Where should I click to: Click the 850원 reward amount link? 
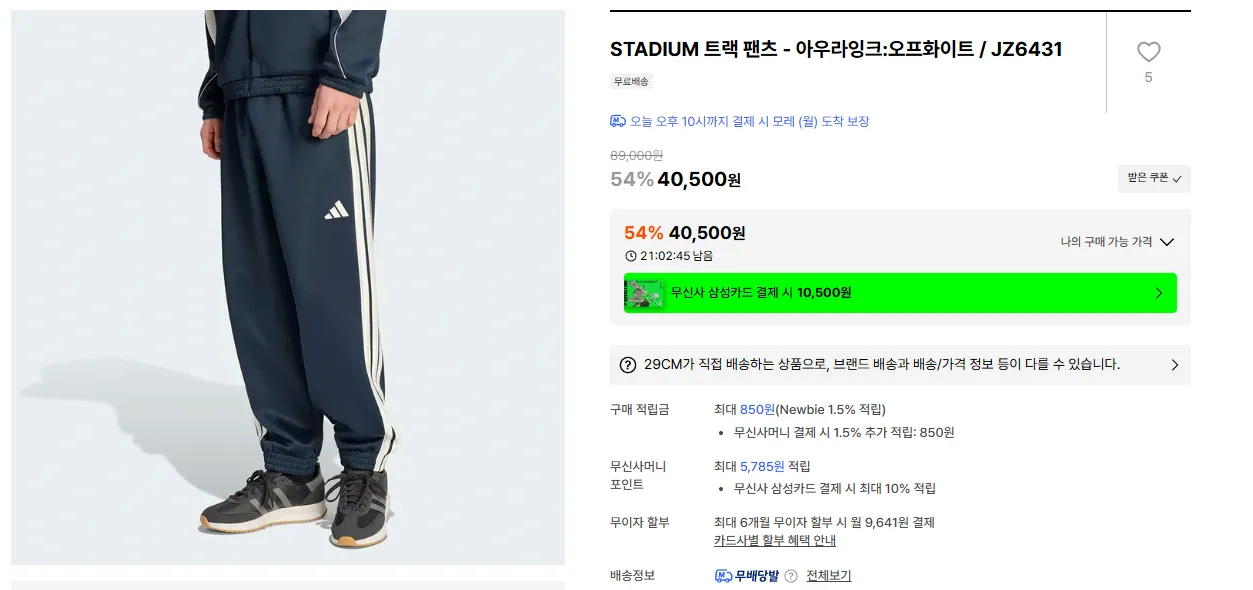point(758,409)
